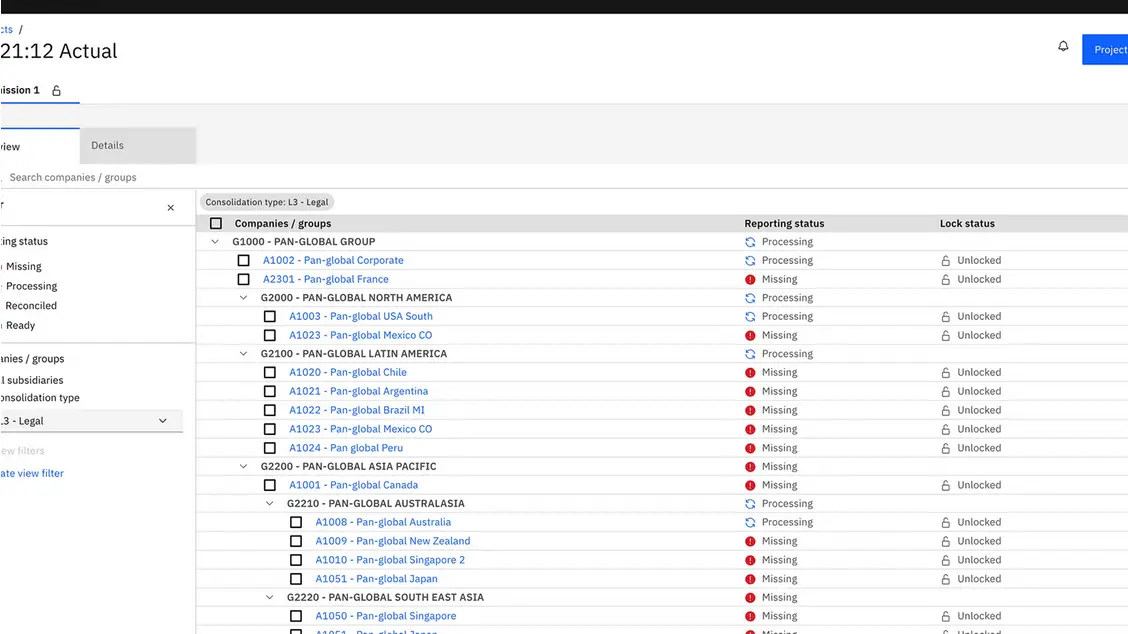
Task: Click the Missing status icon for Pan-global France
Action: 750,280
